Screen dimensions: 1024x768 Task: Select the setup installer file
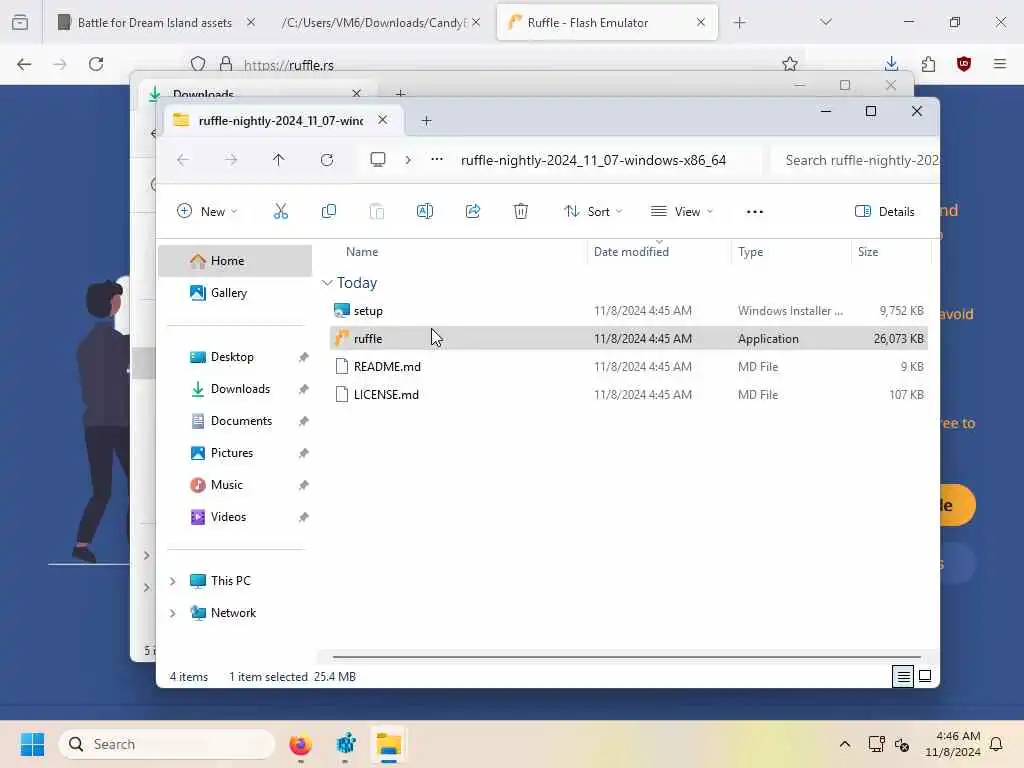click(628, 311)
